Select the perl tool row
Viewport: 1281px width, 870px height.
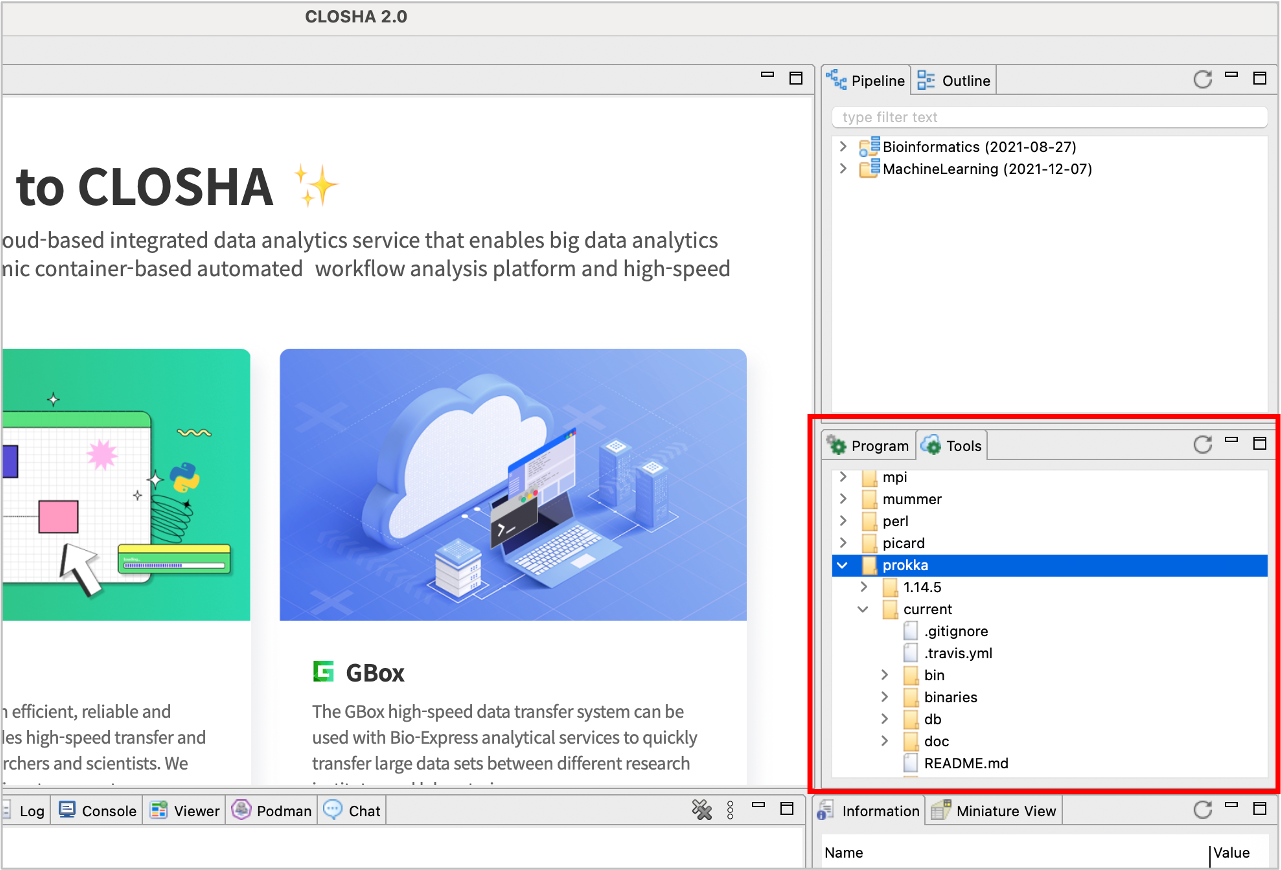[x=1050, y=521]
